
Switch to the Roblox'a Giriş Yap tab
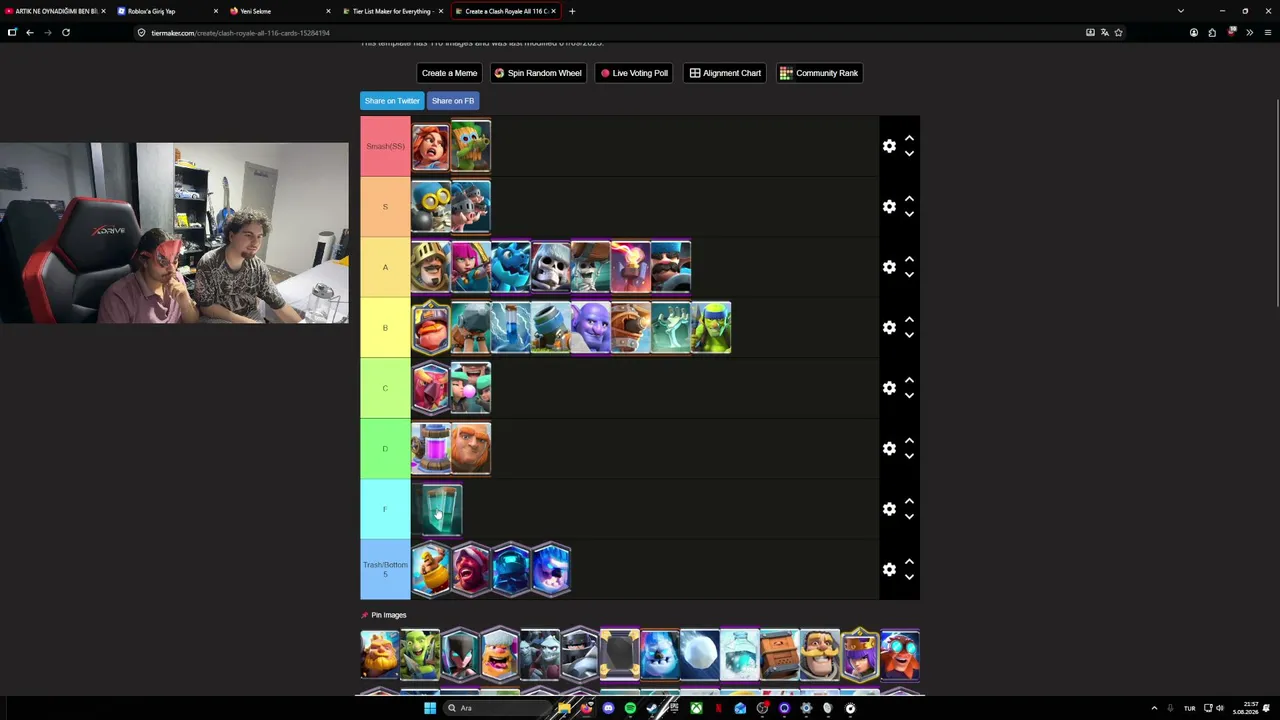(165, 11)
